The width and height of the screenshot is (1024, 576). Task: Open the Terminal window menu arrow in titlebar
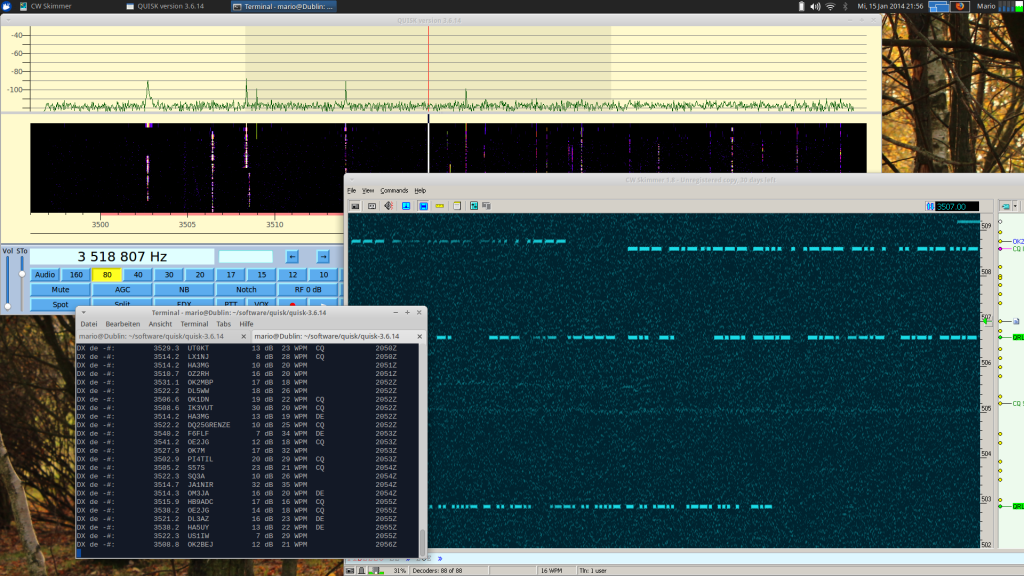[84, 312]
